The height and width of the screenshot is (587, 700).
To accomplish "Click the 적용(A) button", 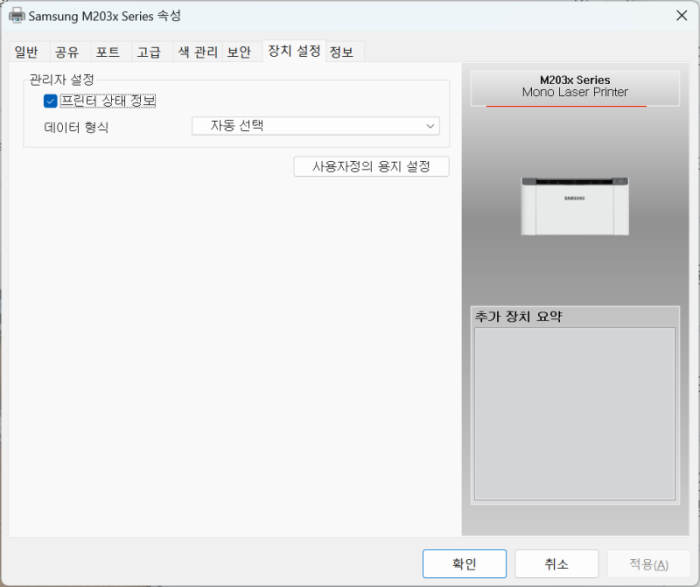I will (649, 564).
